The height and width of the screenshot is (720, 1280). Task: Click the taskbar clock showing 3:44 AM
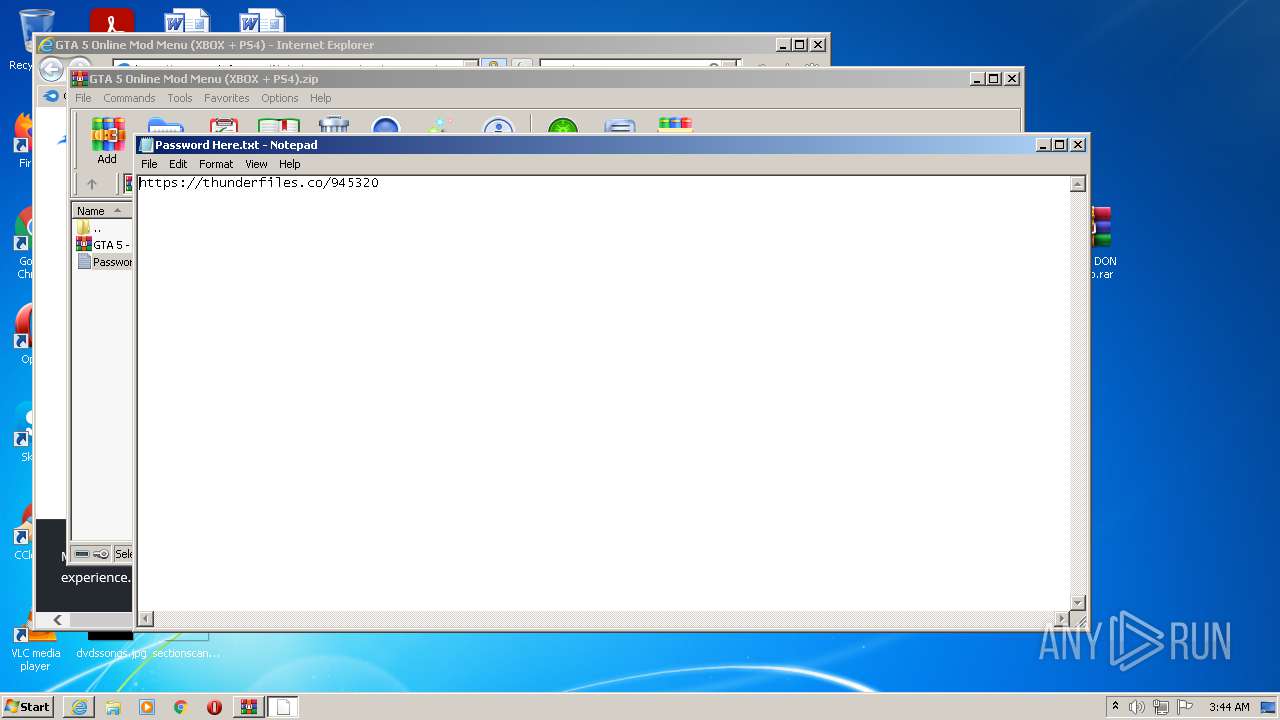[x=1229, y=707]
